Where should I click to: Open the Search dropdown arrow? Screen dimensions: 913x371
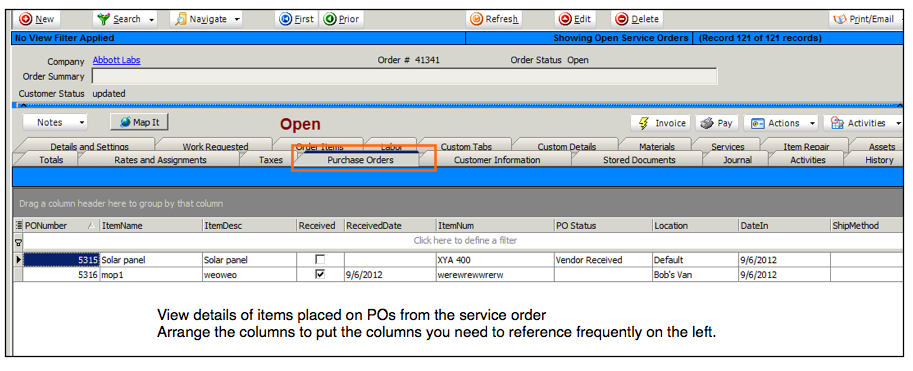point(151,20)
